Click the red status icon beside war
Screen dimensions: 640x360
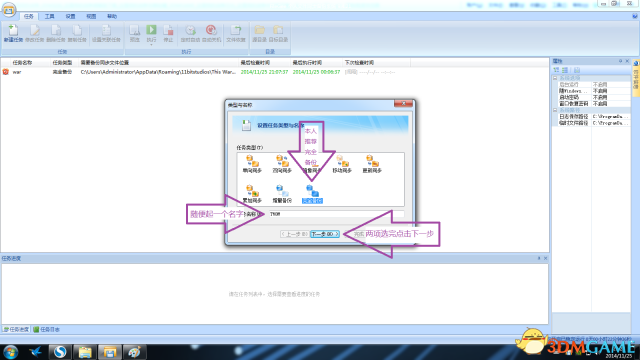6,72
